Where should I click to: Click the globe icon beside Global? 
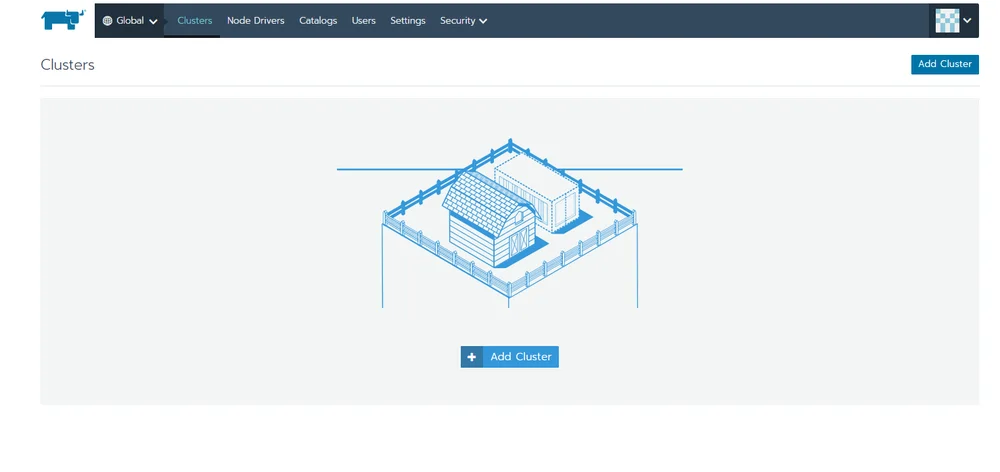[107, 20]
